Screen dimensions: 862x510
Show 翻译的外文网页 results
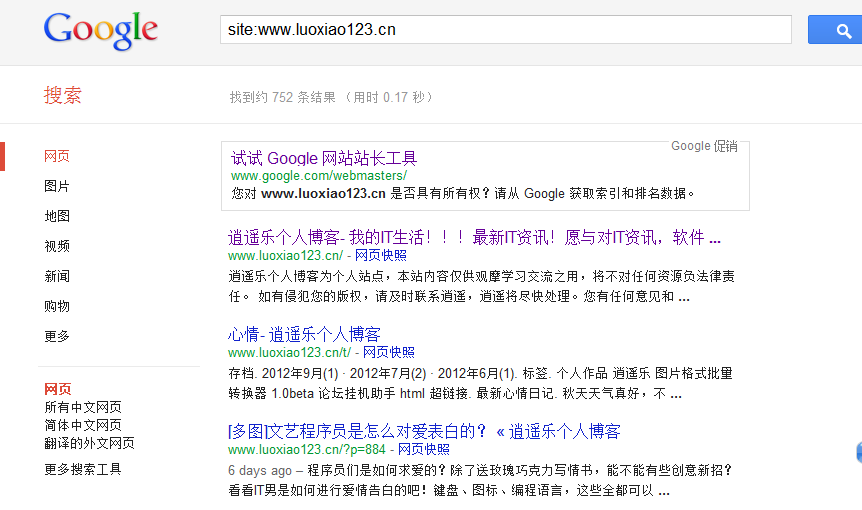(89, 443)
